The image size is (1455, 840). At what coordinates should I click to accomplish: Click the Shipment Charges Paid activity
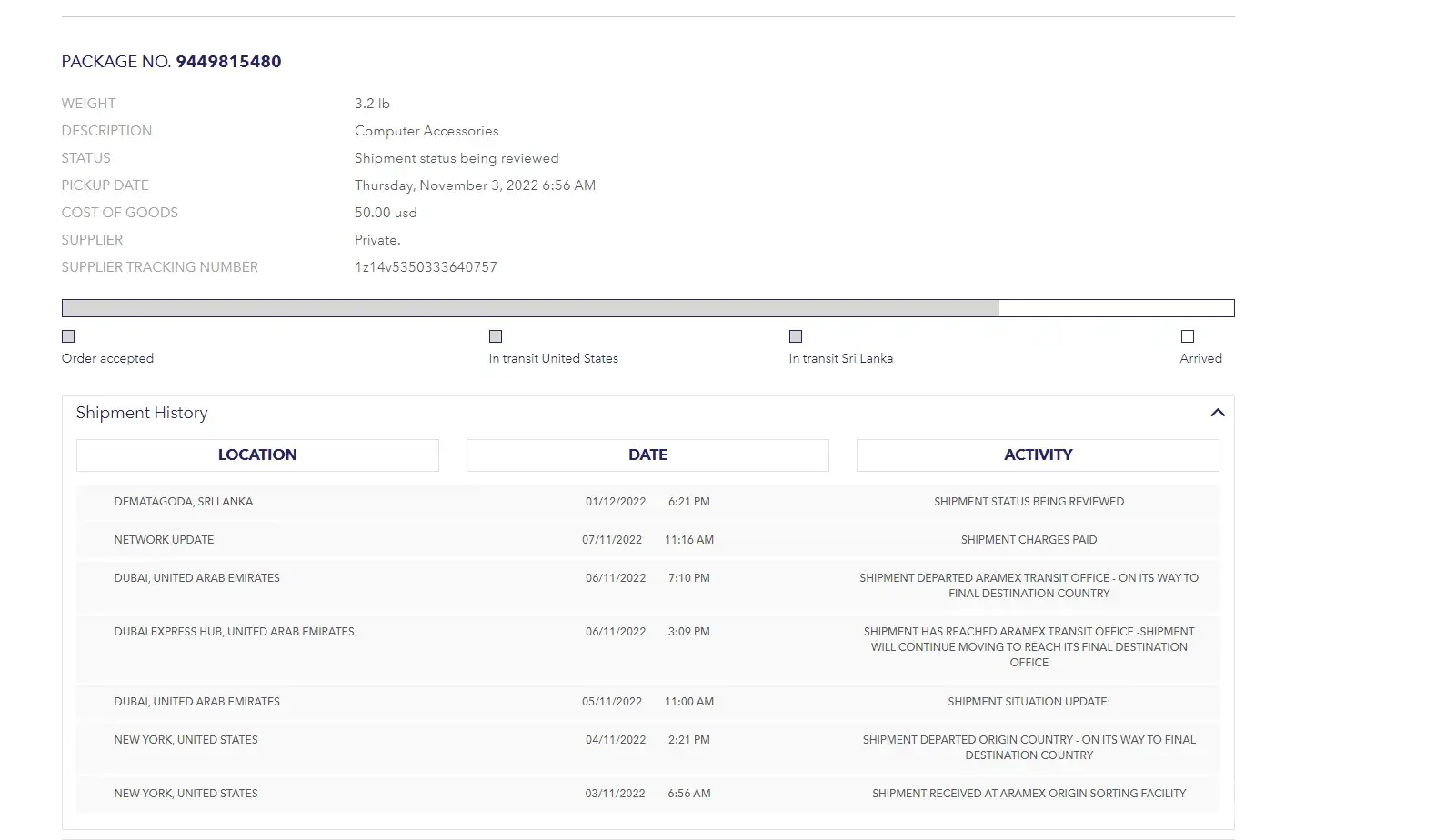click(1029, 540)
